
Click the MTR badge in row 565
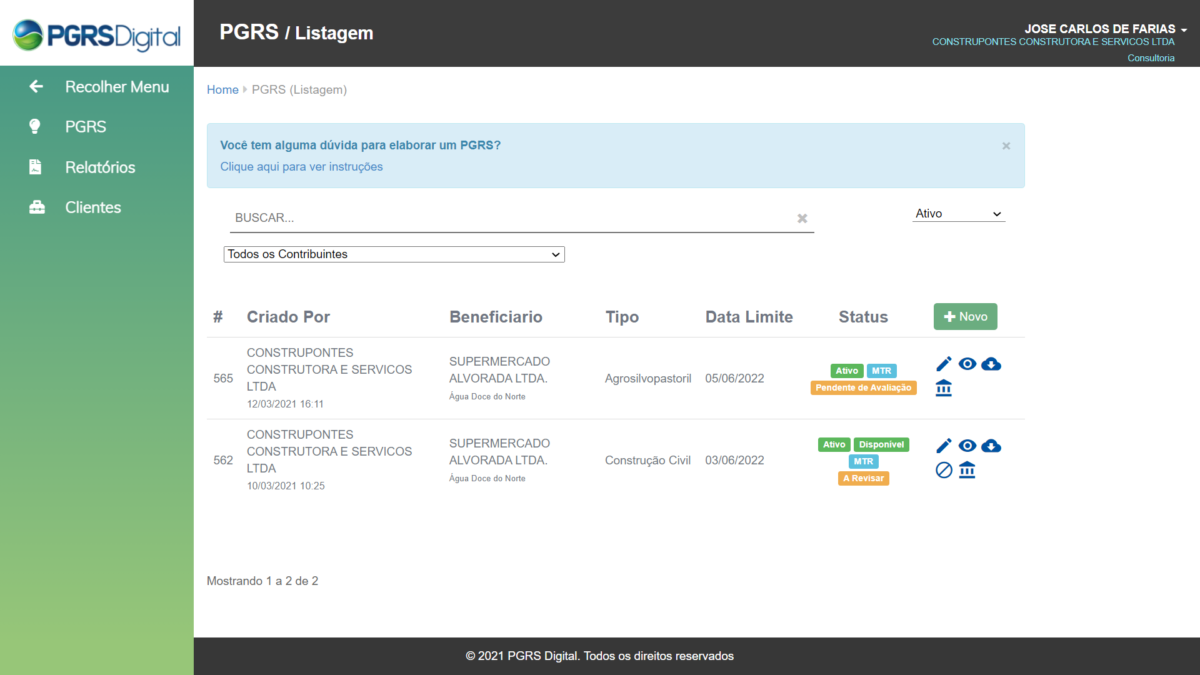coord(882,371)
